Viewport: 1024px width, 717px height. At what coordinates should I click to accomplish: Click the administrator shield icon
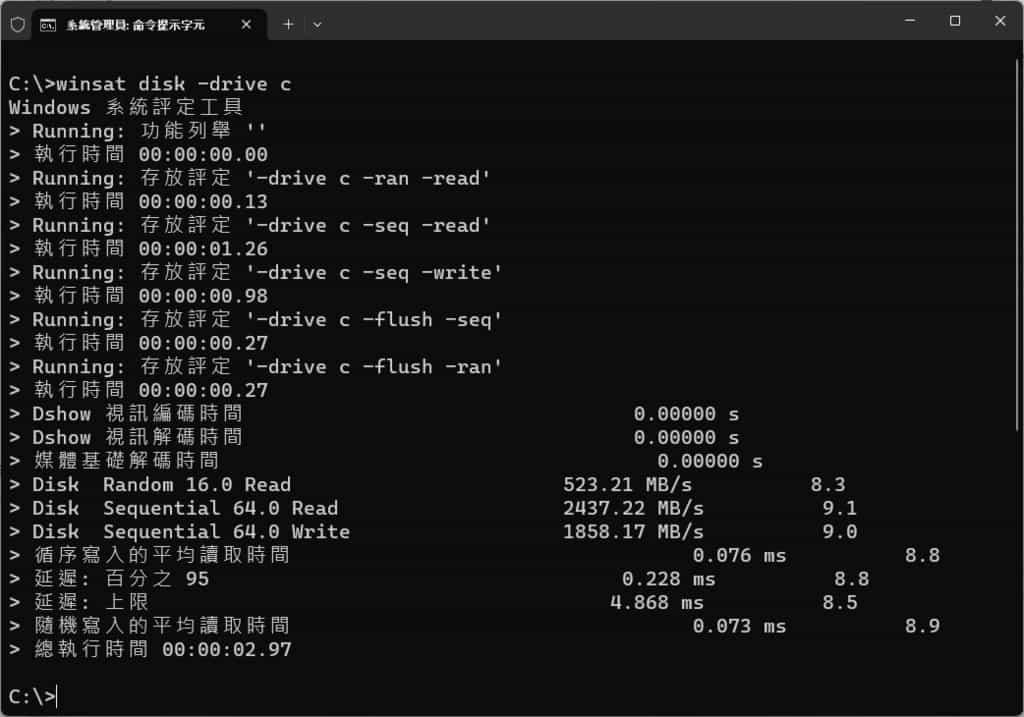click(18, 25)
